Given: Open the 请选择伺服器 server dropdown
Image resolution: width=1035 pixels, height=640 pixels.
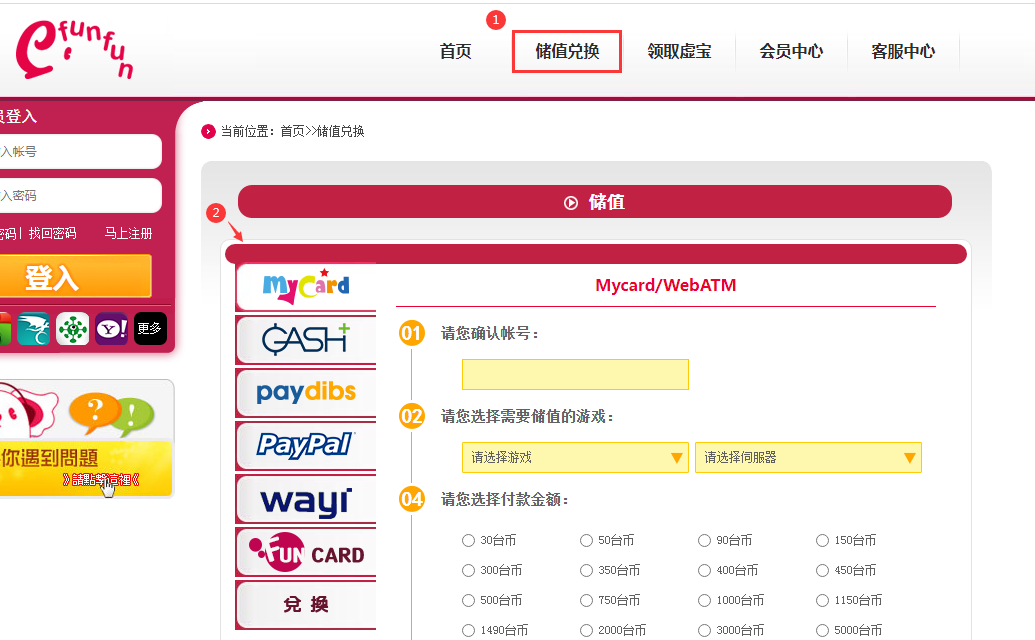Looking at the screenshot, I should 808,457.
